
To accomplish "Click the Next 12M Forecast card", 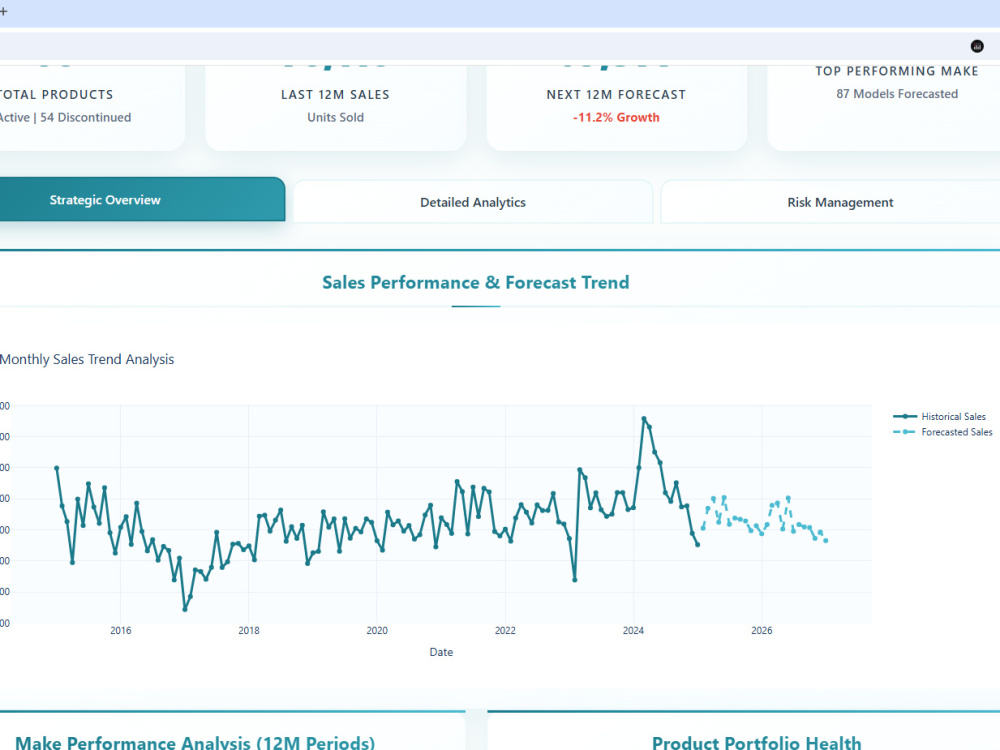I will (616, 107).
